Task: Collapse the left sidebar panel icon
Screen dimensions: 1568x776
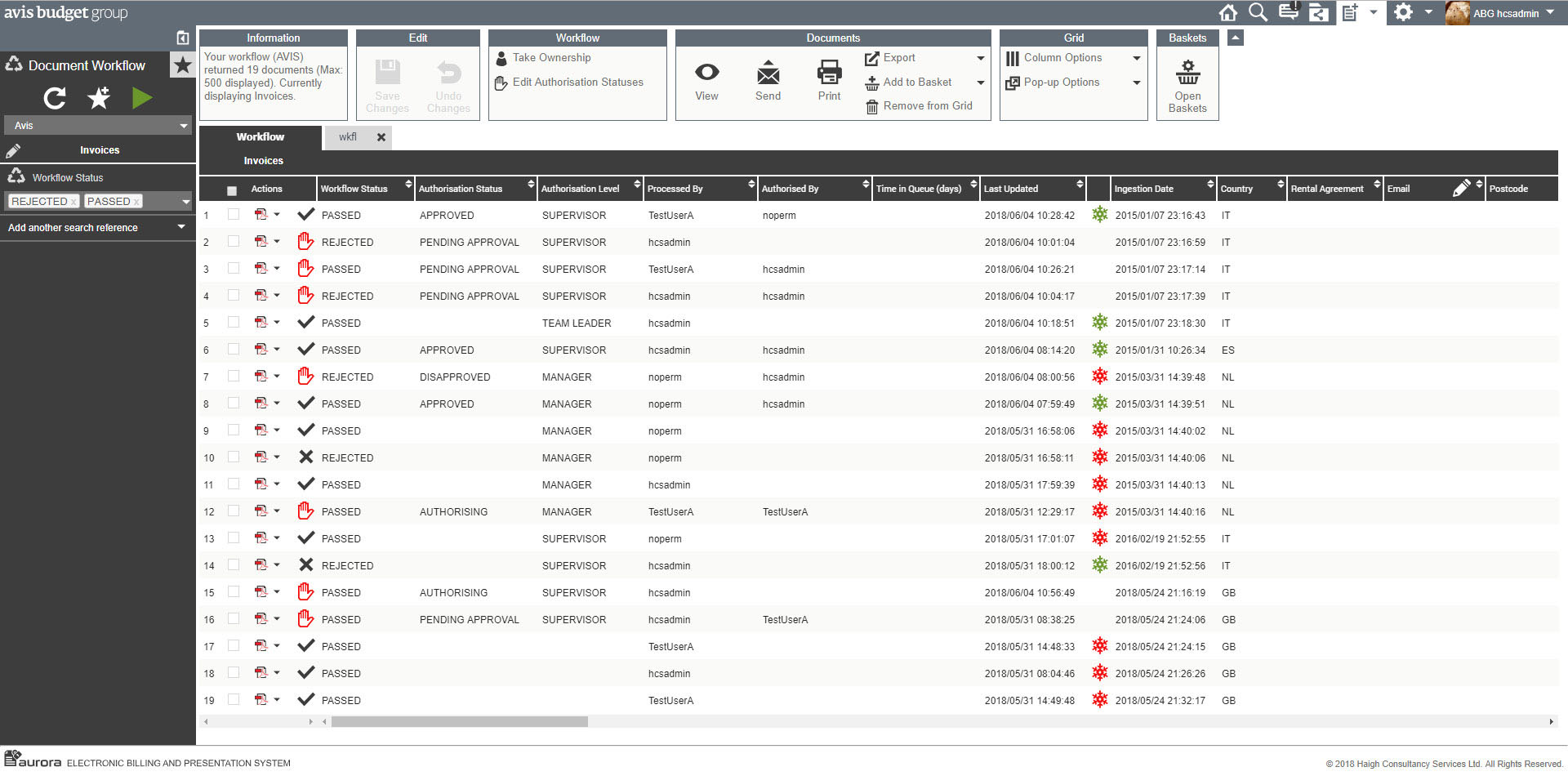Action: pos(183,38)
